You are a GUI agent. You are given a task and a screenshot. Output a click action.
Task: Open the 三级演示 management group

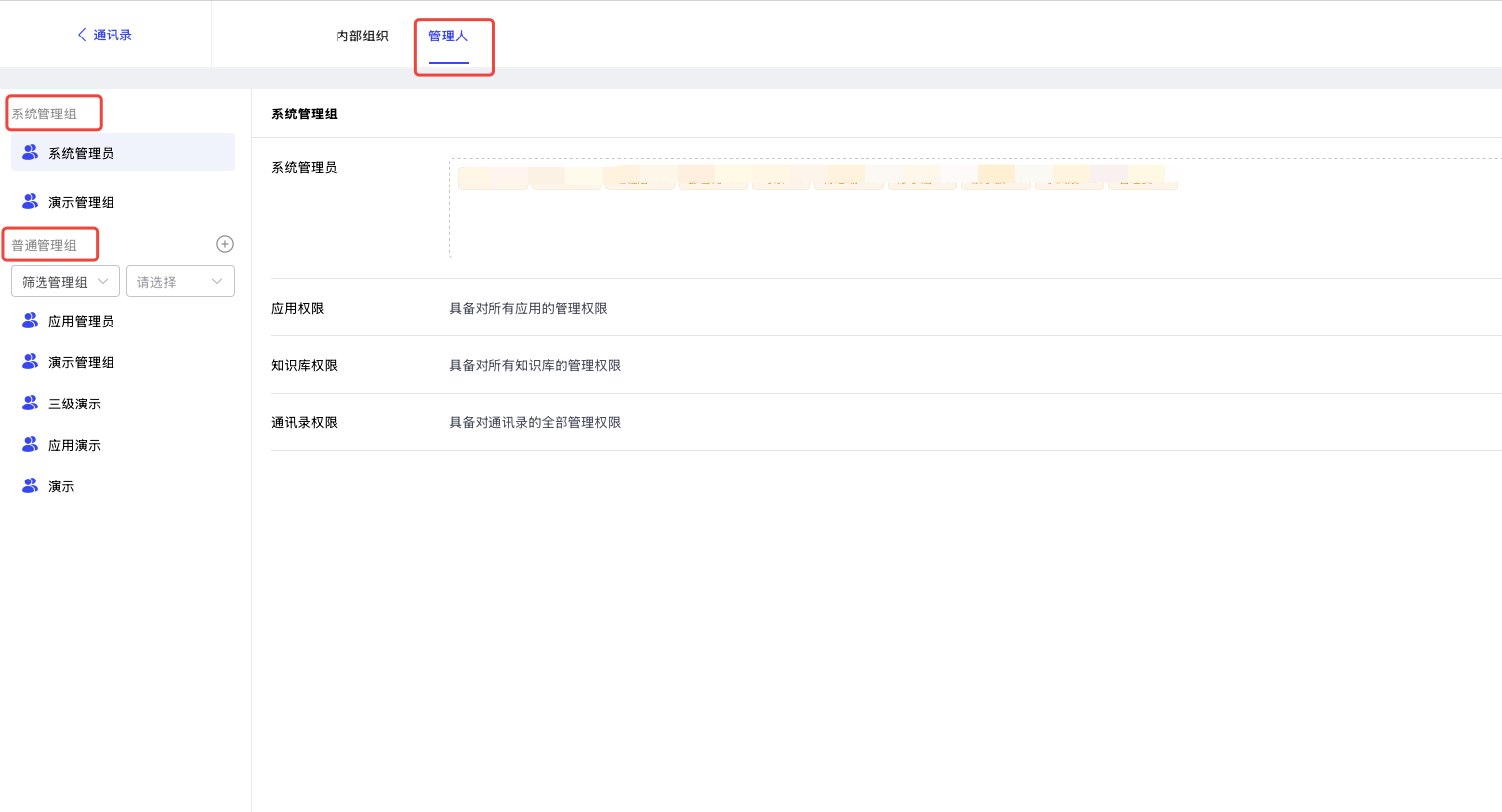click(74, 404)
